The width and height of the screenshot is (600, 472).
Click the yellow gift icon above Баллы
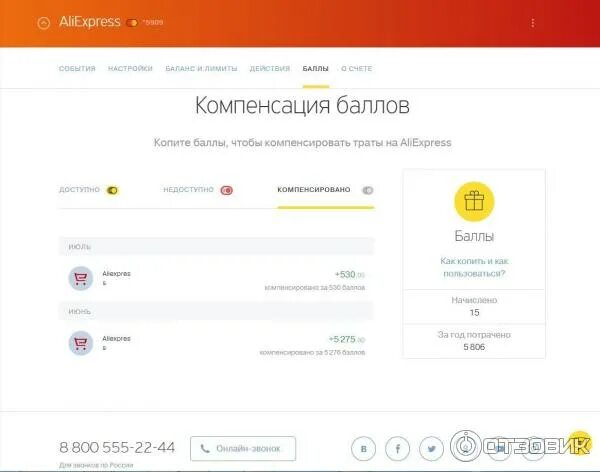(474, 201)
